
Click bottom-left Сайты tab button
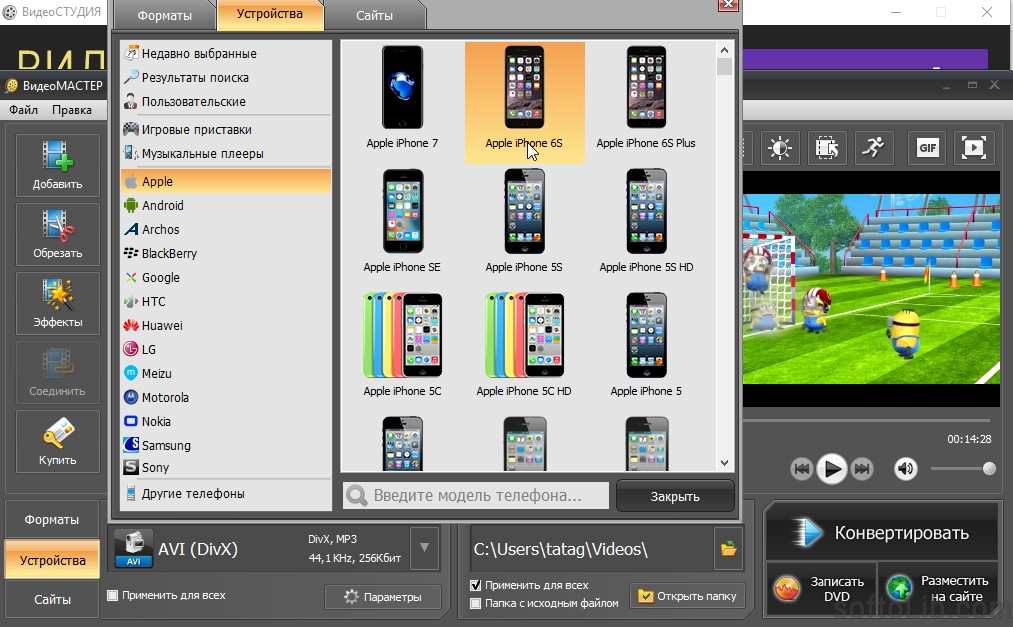tap(52, 600)
